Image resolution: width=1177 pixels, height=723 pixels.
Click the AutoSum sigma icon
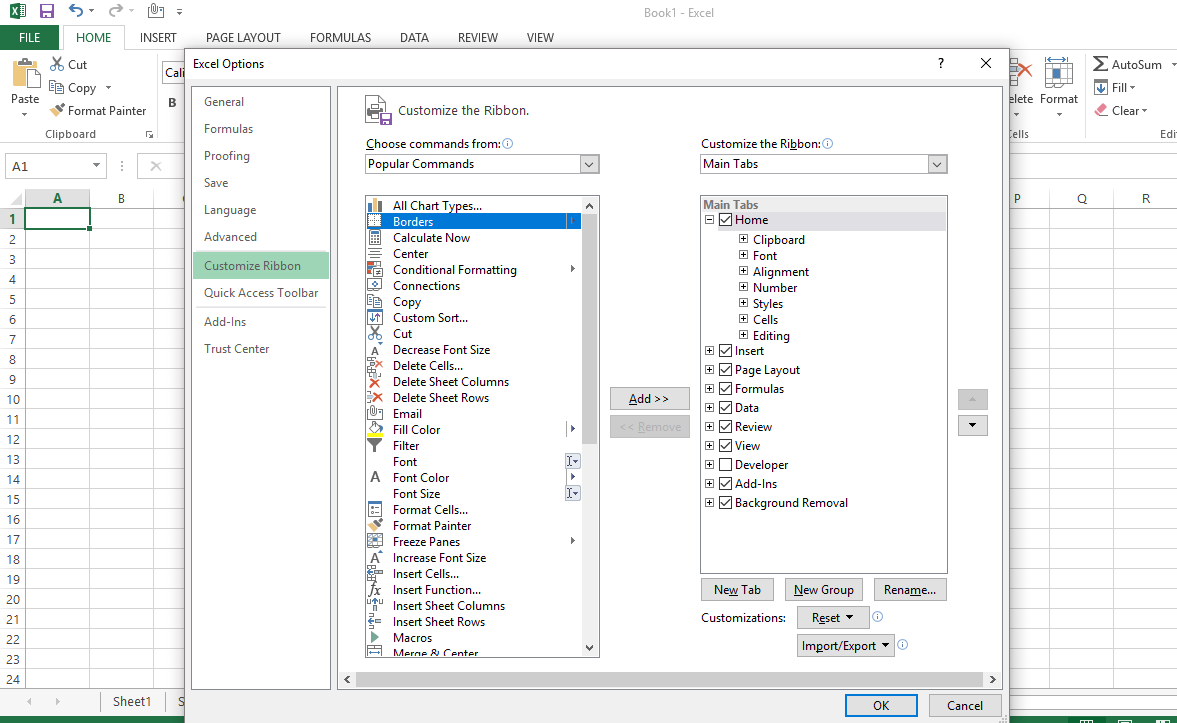point(1100,64)
